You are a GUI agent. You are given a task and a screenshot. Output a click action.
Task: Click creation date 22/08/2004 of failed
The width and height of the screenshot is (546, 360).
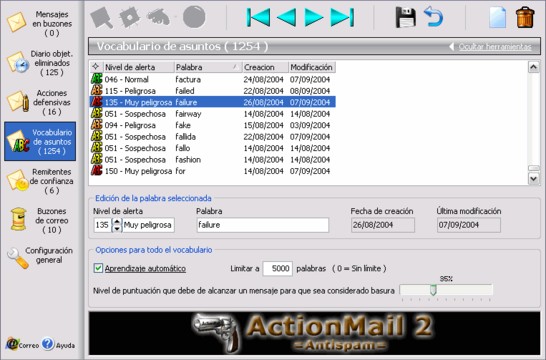click(x=263, y=91)
